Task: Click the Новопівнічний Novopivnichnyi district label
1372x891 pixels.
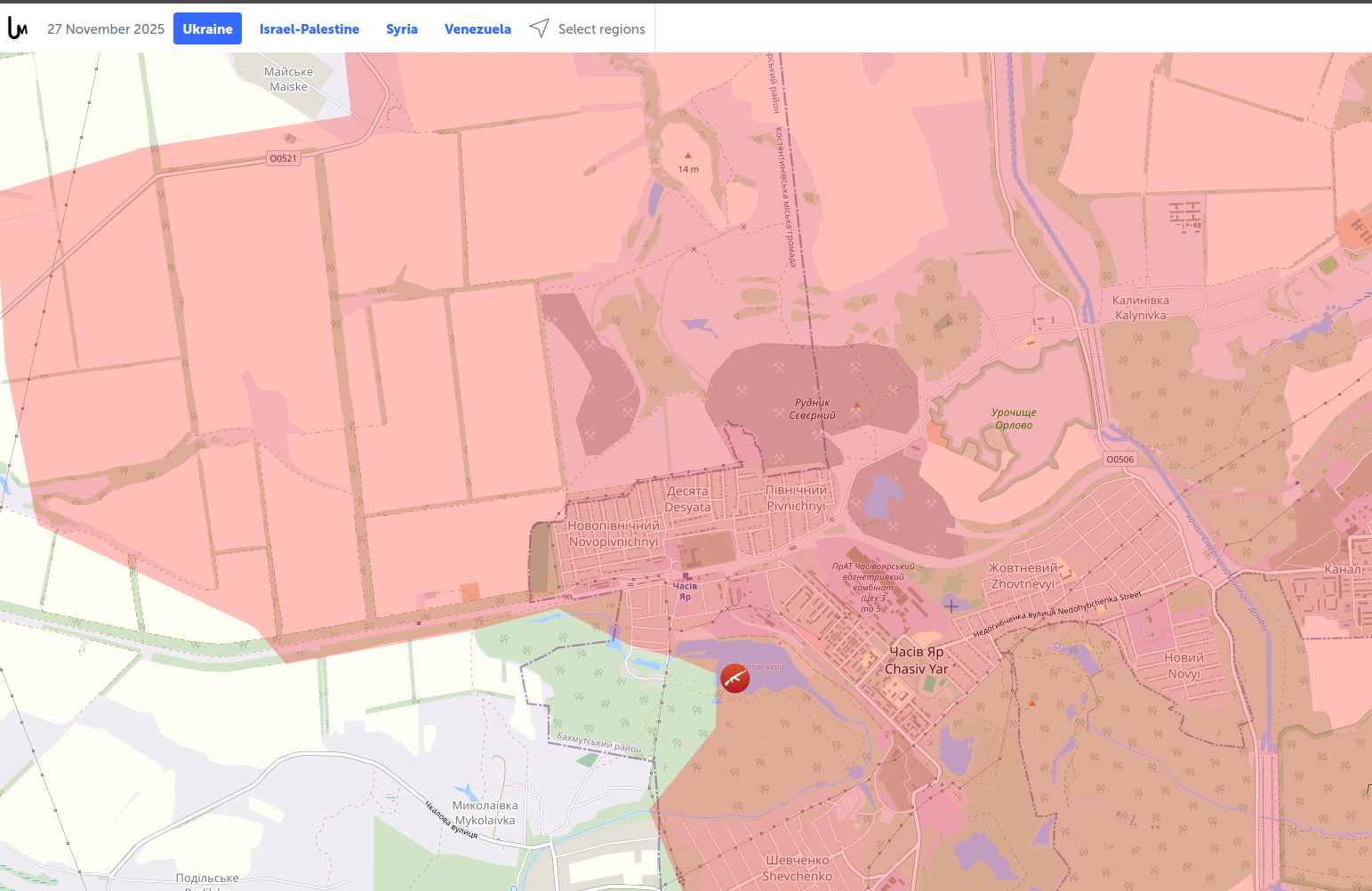Action: pyautogui.click(x=614, y=534)
